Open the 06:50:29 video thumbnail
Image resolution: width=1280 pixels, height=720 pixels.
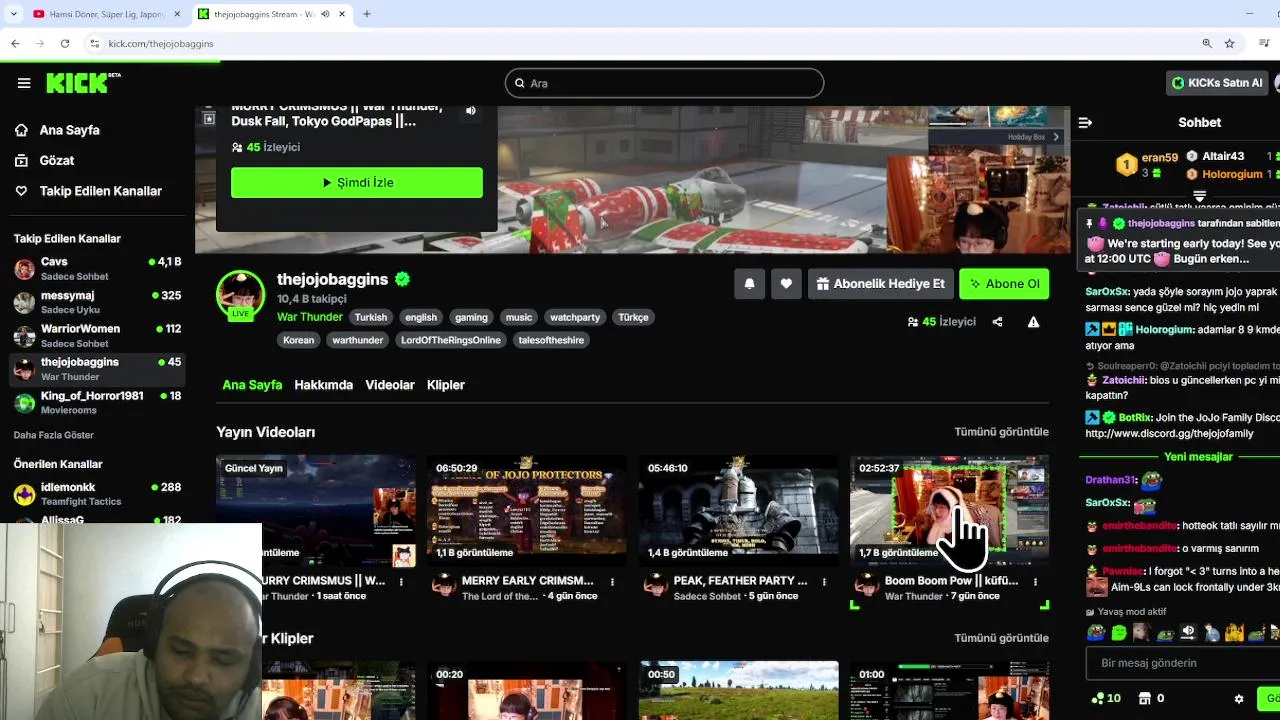click(x=527, y=511)
